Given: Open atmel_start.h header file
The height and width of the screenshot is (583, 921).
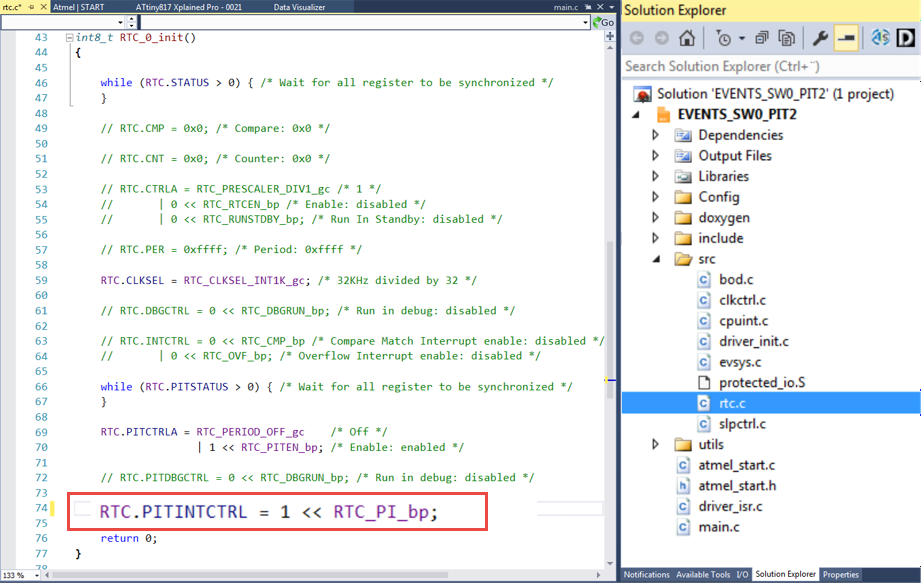Looking at the screenshot, I should pyautogui.click(x=737, y=486).
